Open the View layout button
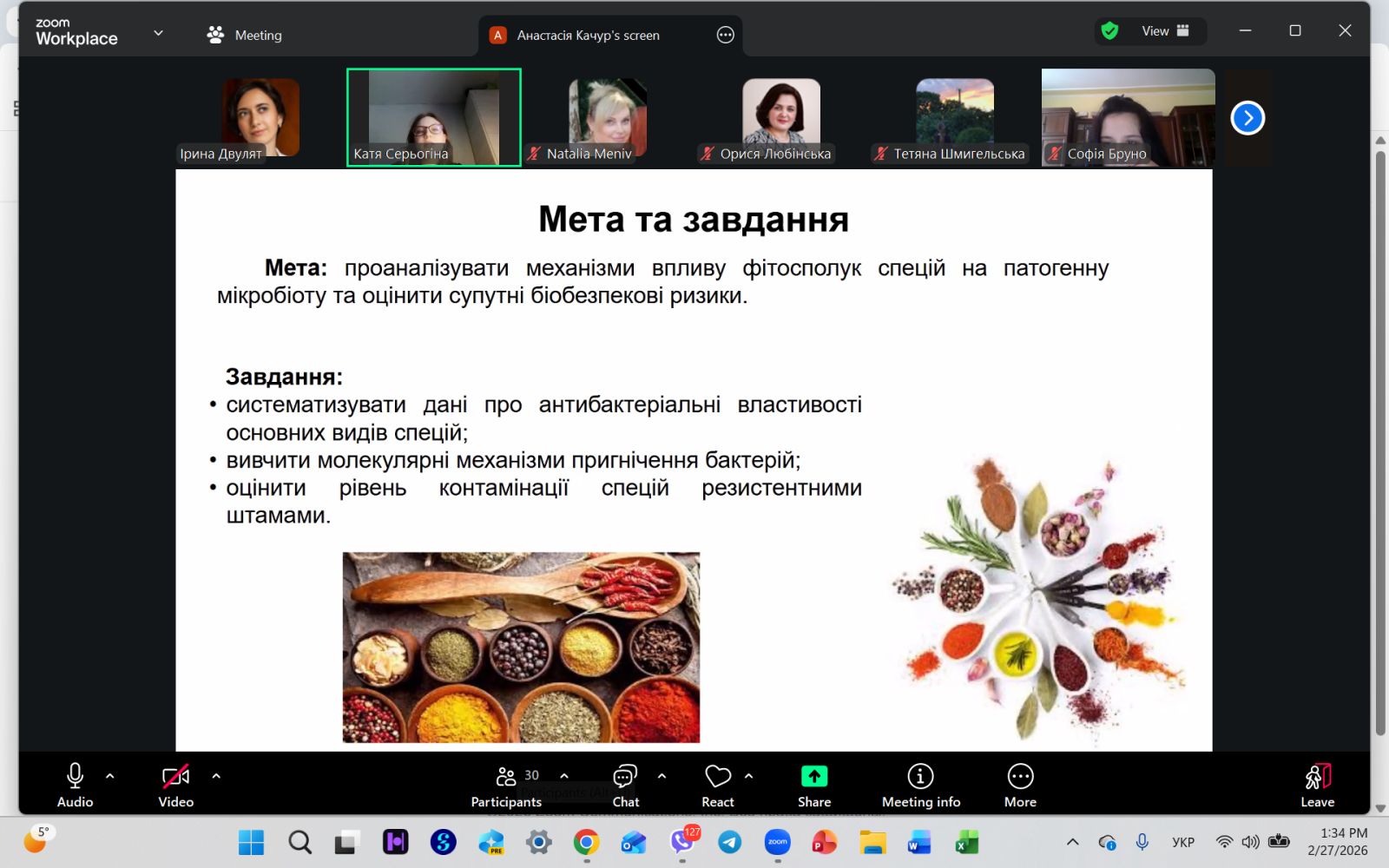Image resolution: width=1389 pixels, height=868 pixels. click(1165, 31)
